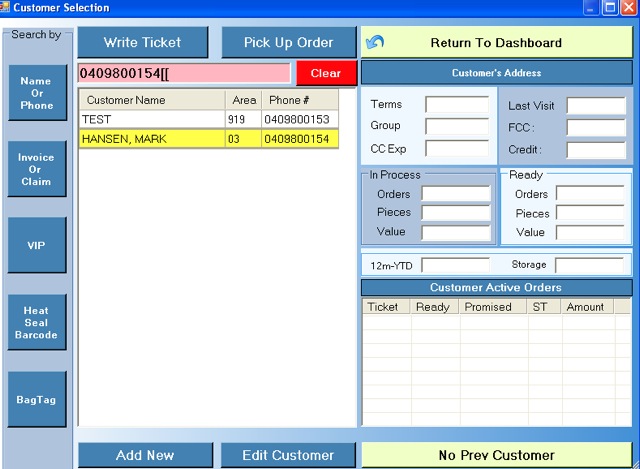Screen dimensions: 640x469
Task: Click Add New customer button
Action: (145, 455)
